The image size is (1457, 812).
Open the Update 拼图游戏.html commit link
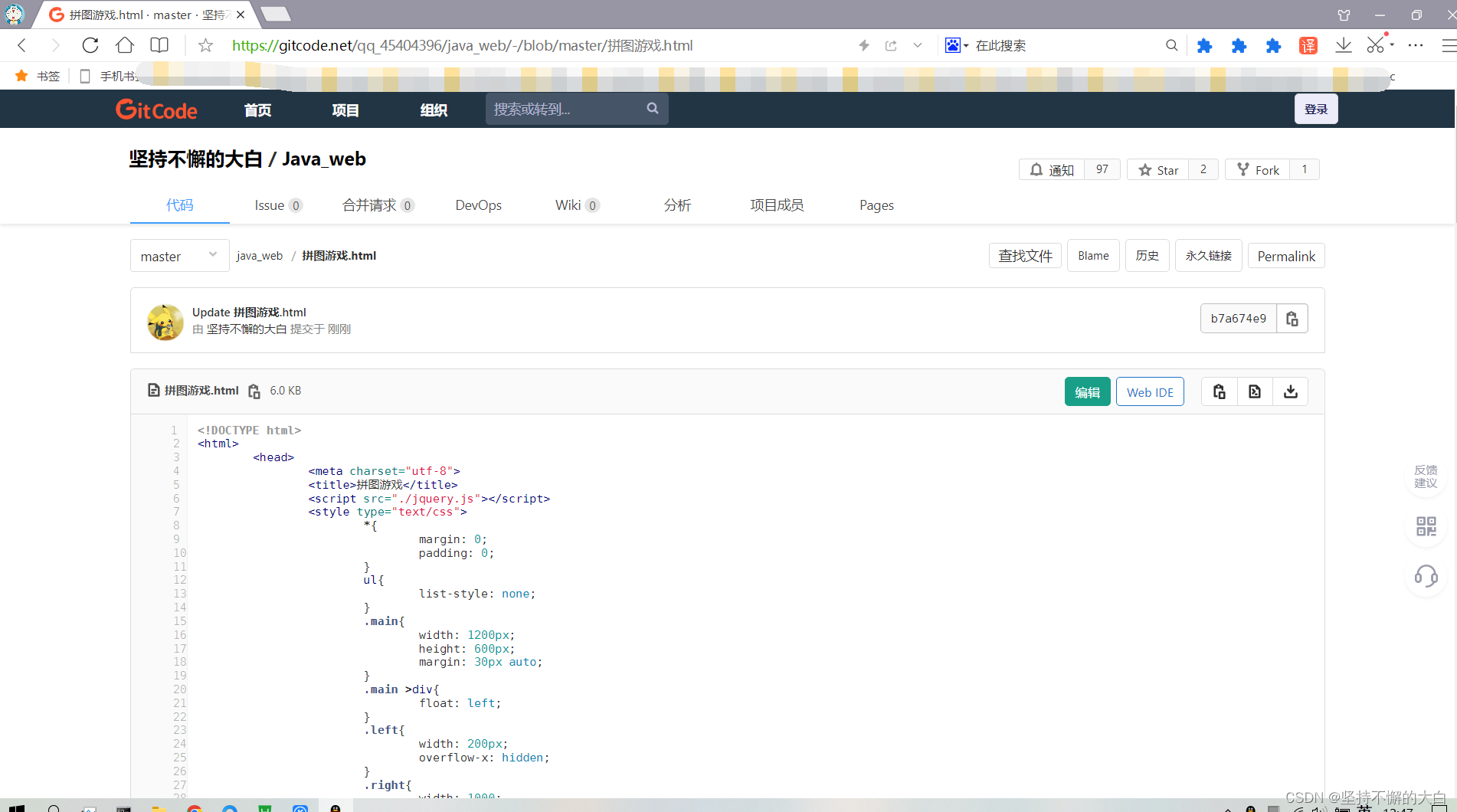click(249, 312)
